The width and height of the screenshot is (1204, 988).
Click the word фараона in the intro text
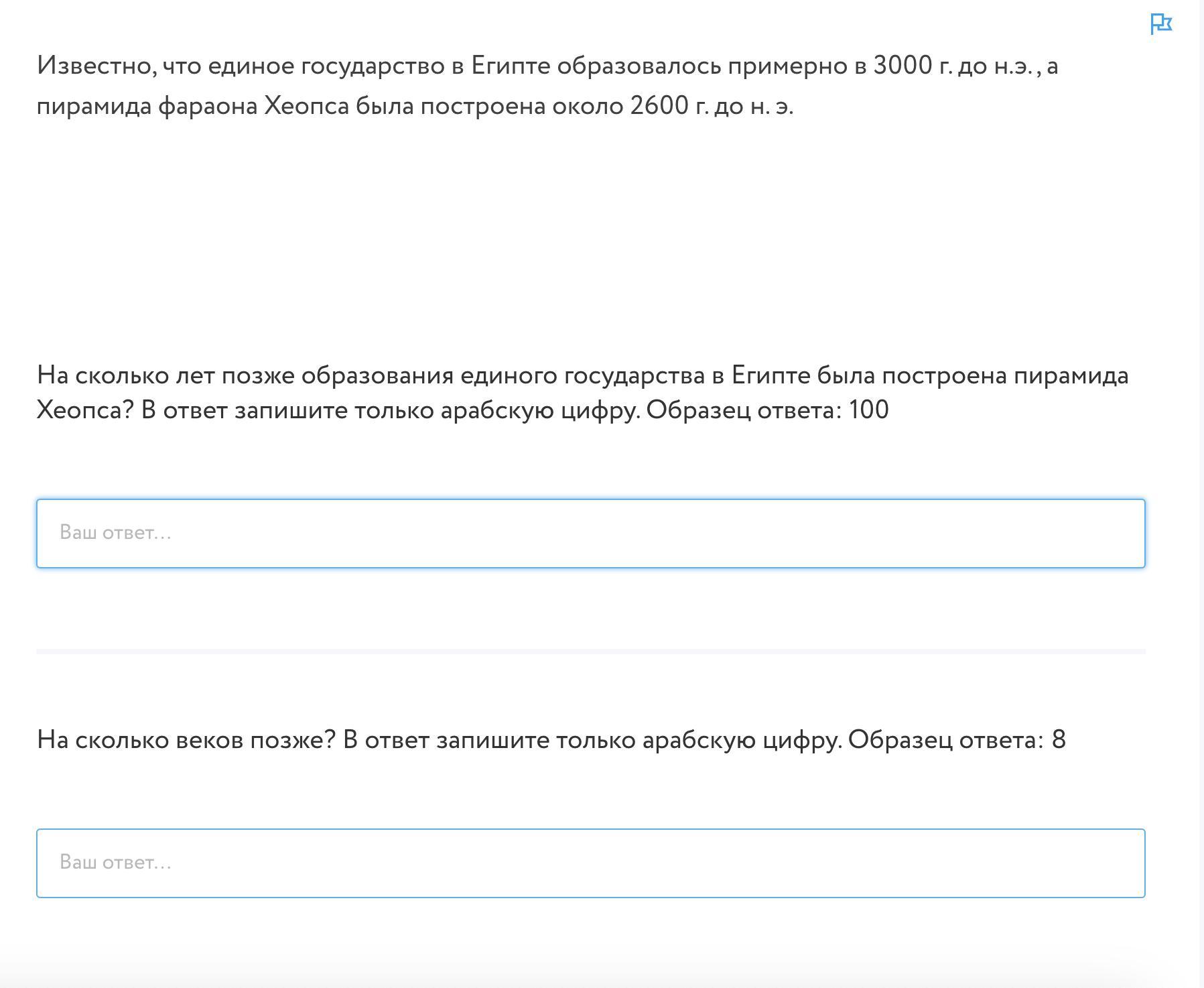point(208,106)
